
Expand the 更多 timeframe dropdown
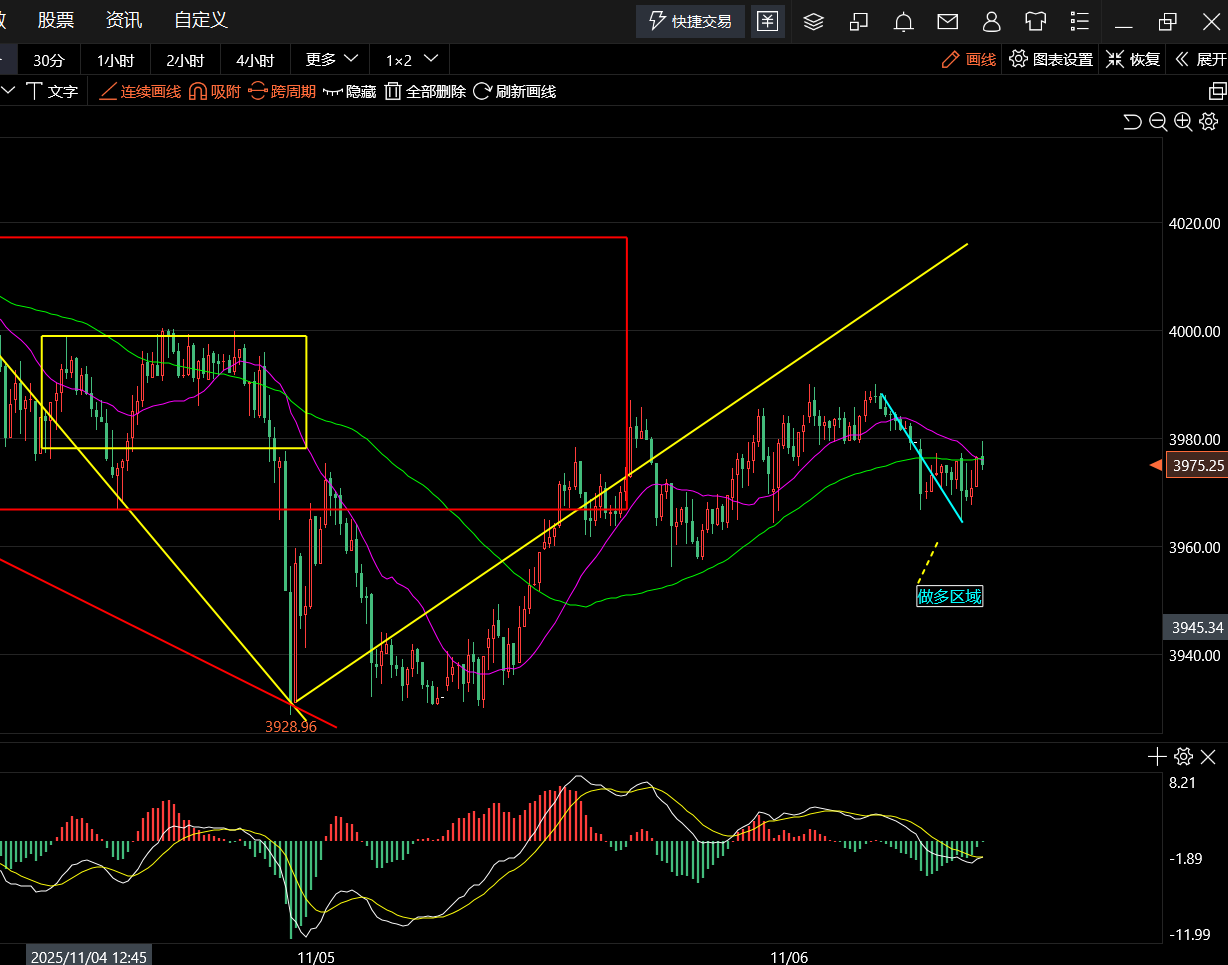coord(331,59)
